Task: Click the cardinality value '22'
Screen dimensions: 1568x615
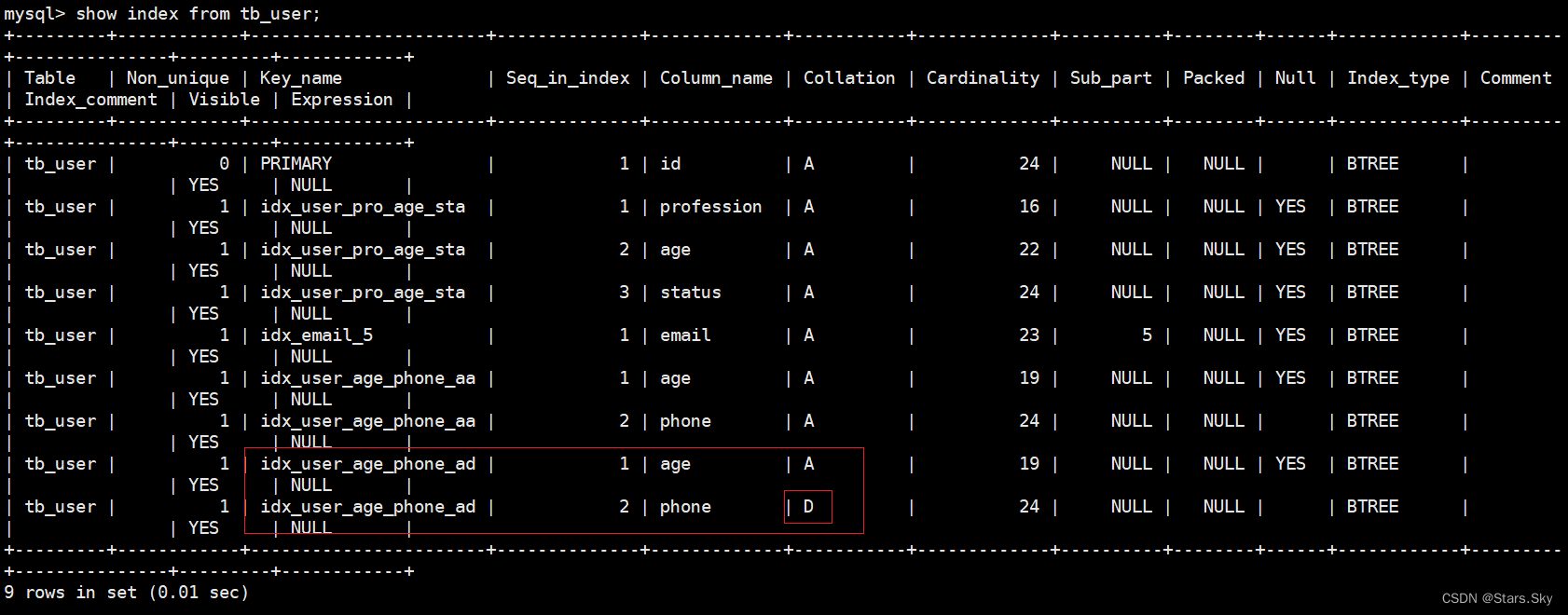Action: point(1029,250)
